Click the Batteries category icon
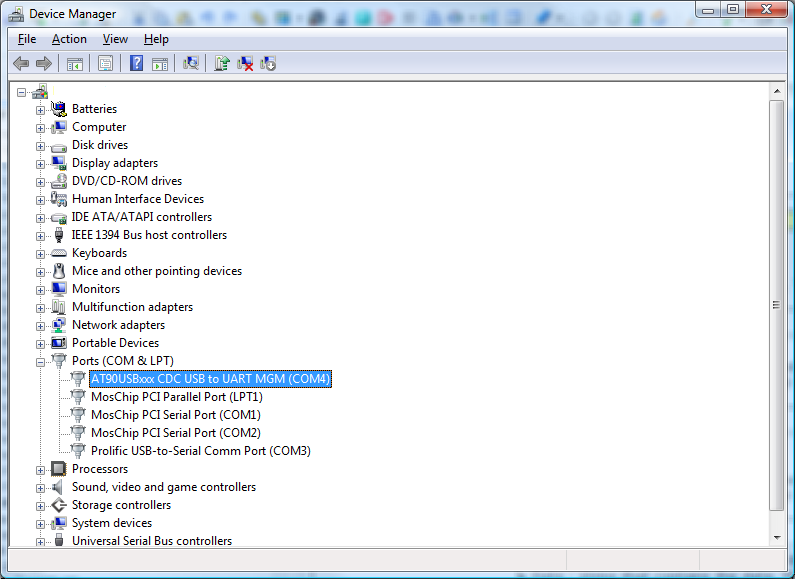The width and height of the screenshot is (795, 579). tap(59, 108)
